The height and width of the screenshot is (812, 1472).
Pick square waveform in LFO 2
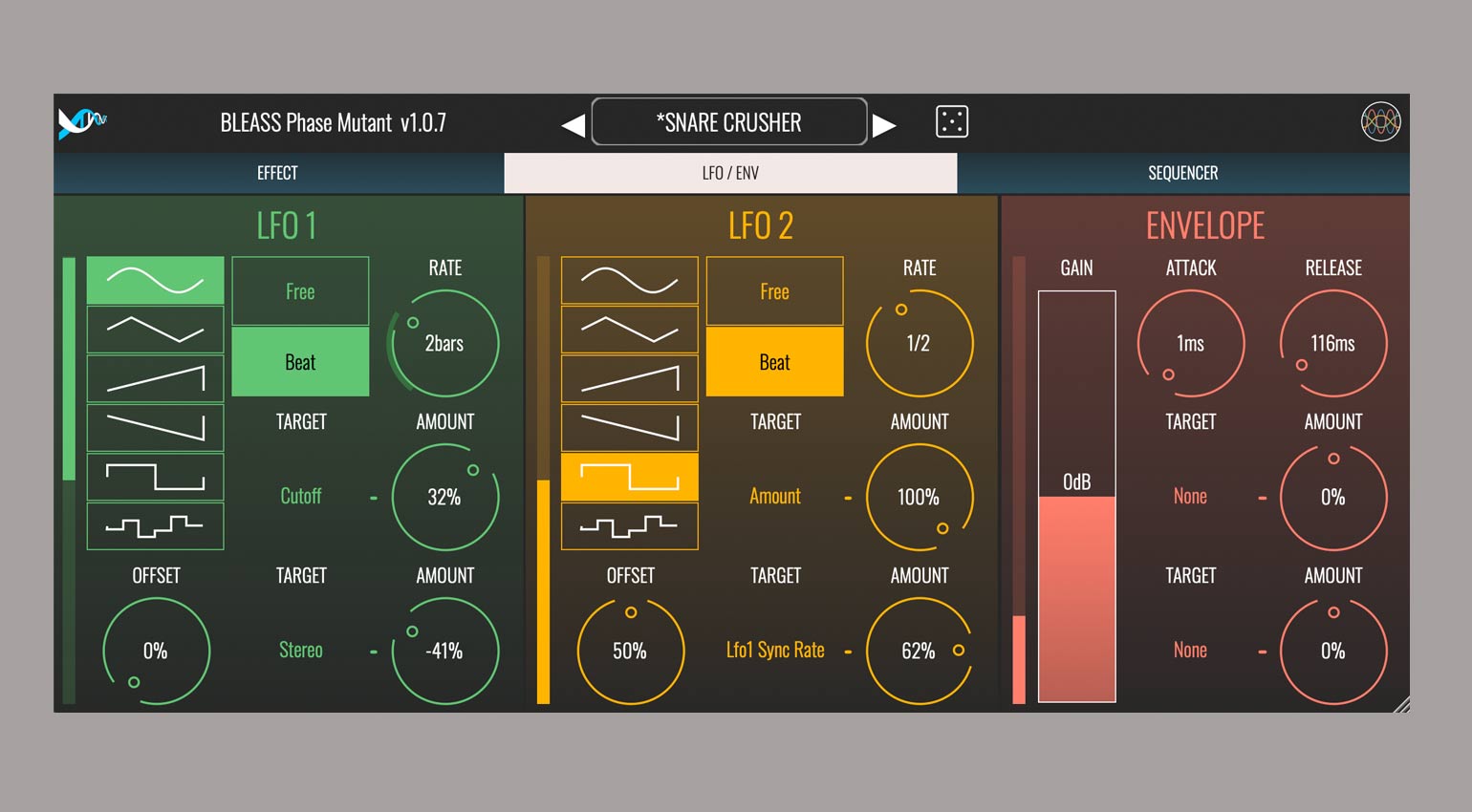click(629, 477)
